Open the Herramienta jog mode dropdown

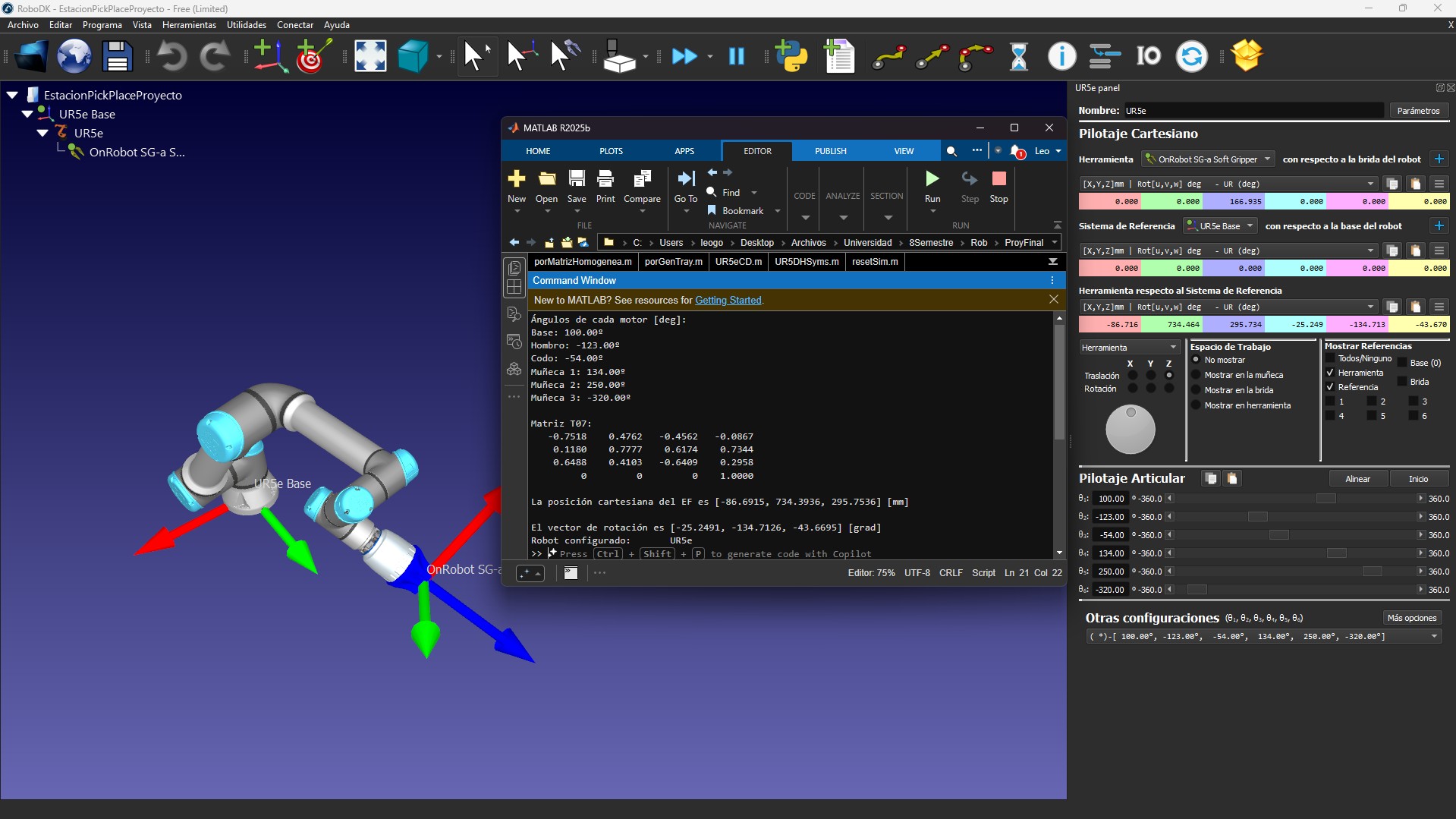(1130, 348)
